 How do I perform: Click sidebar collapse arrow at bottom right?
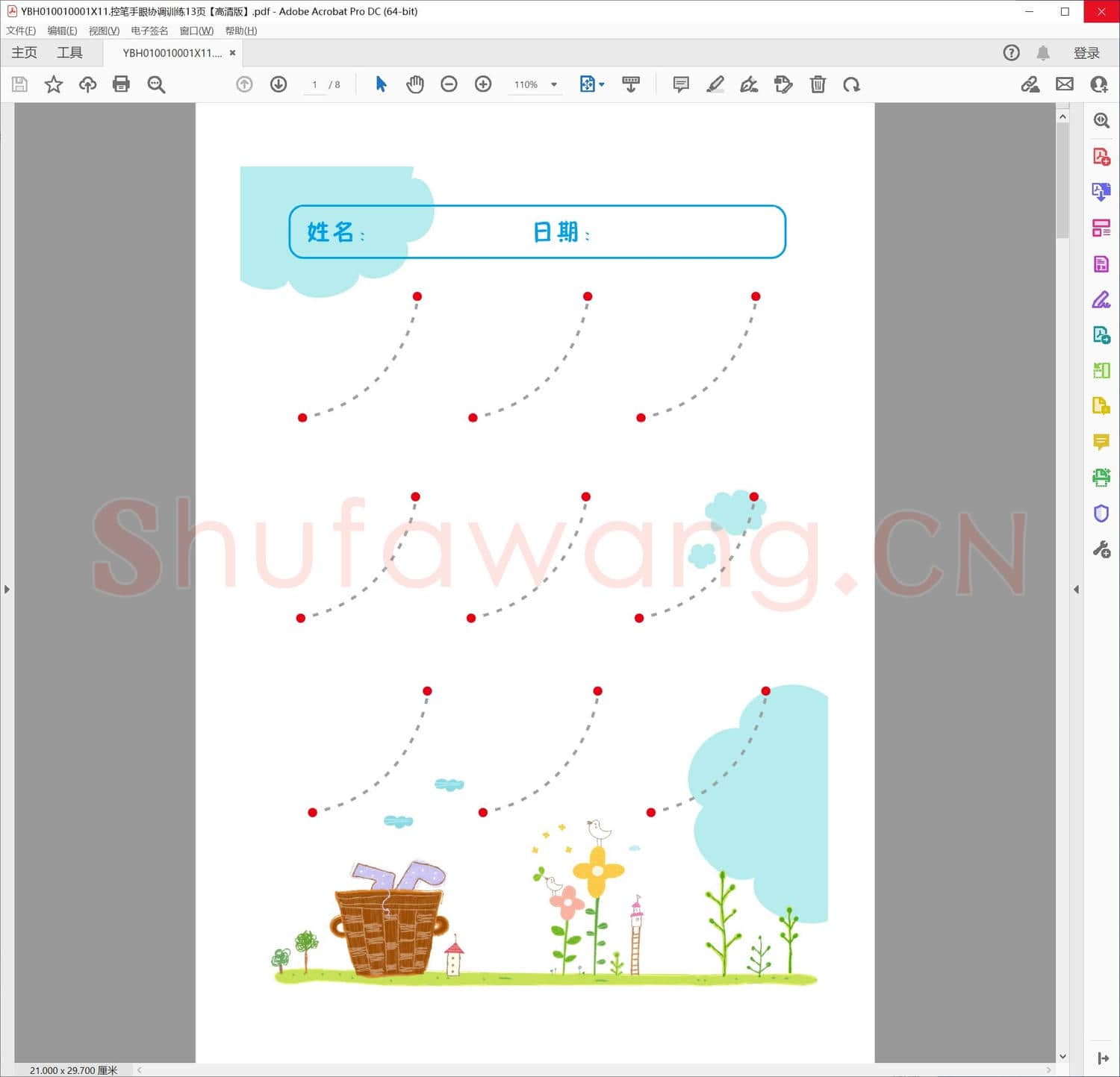1103,1058
